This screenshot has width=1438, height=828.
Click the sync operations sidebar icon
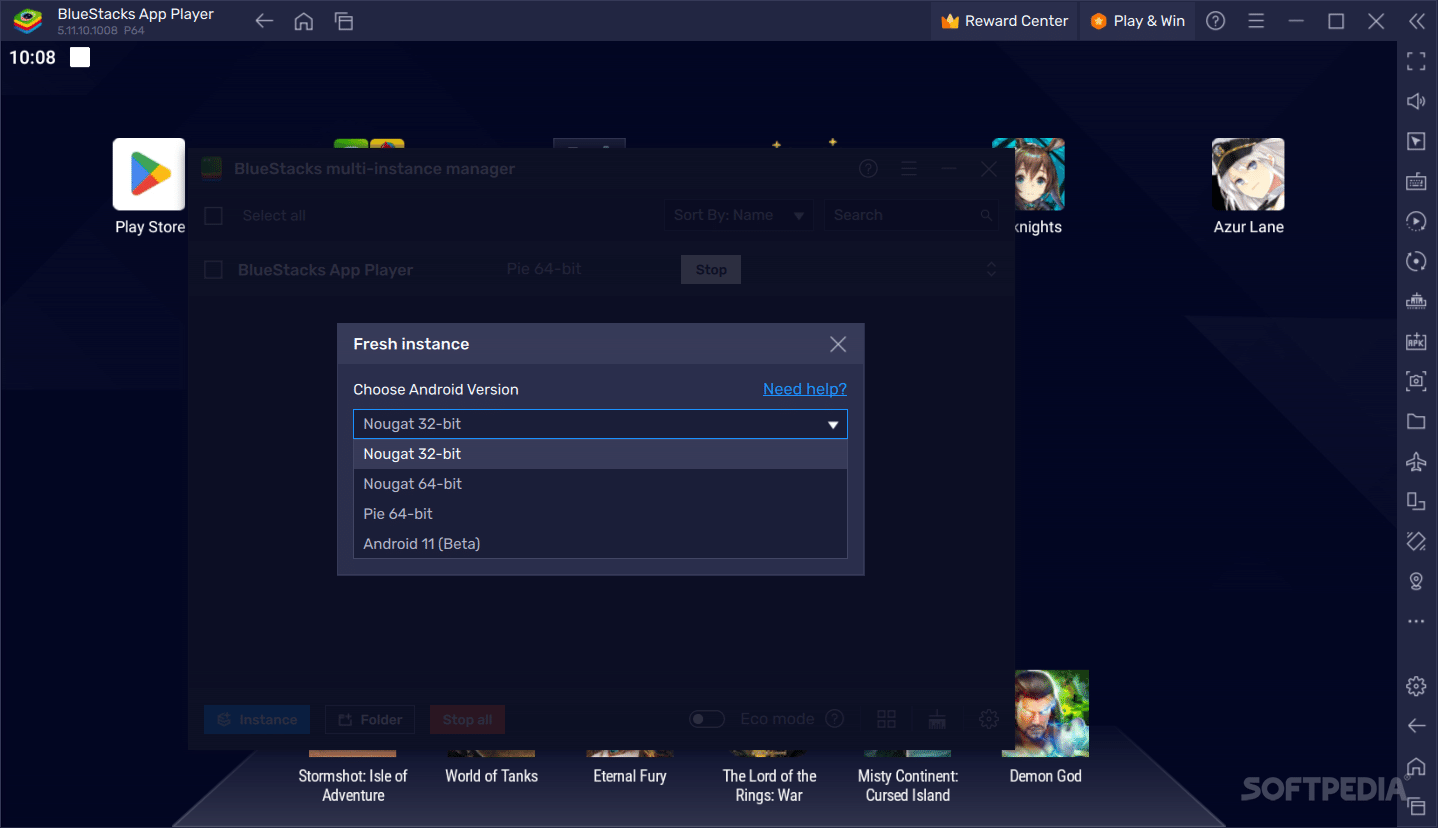(x=1416, y=261)
